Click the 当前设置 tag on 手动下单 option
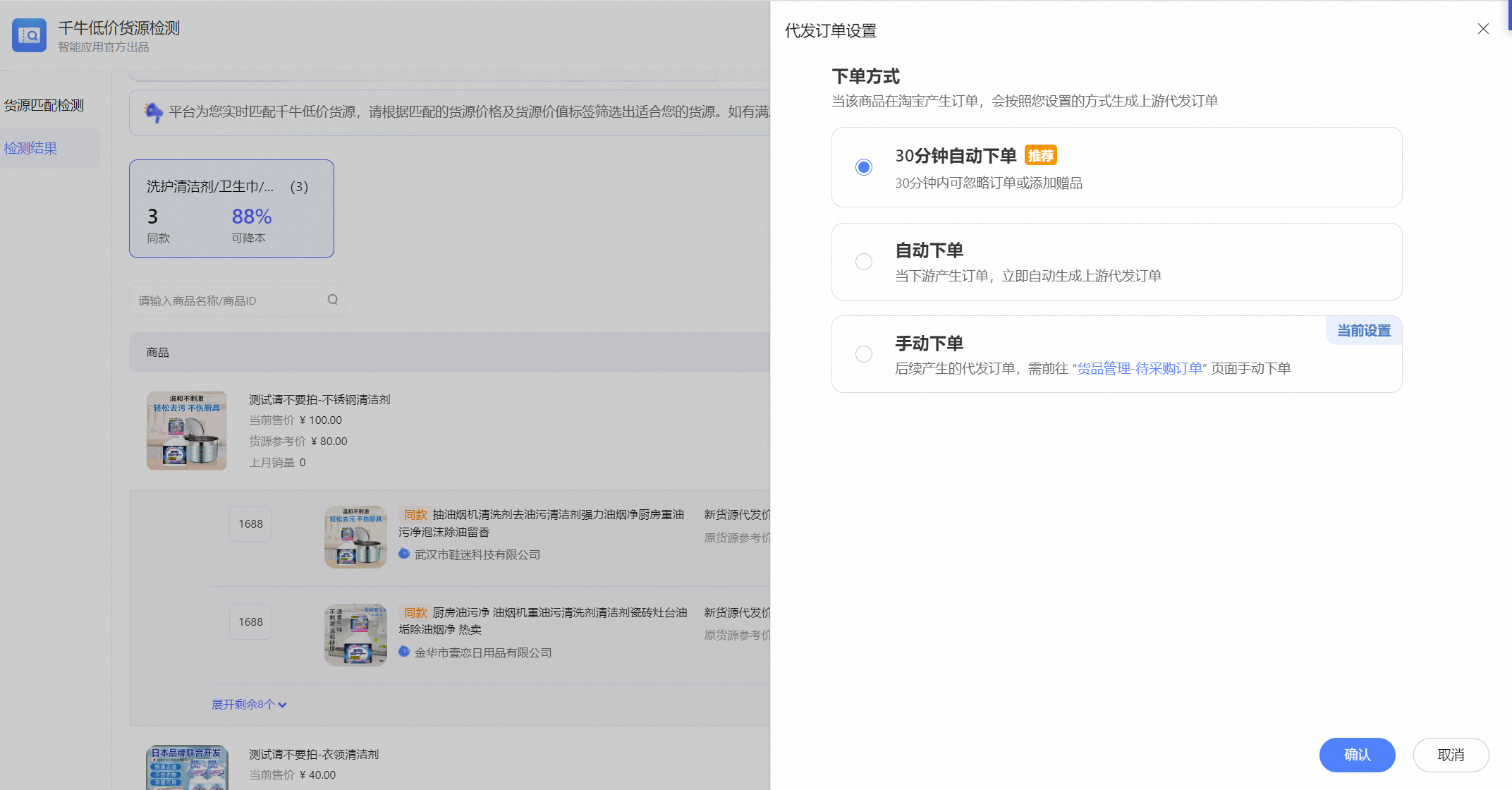 point(1363,331)
